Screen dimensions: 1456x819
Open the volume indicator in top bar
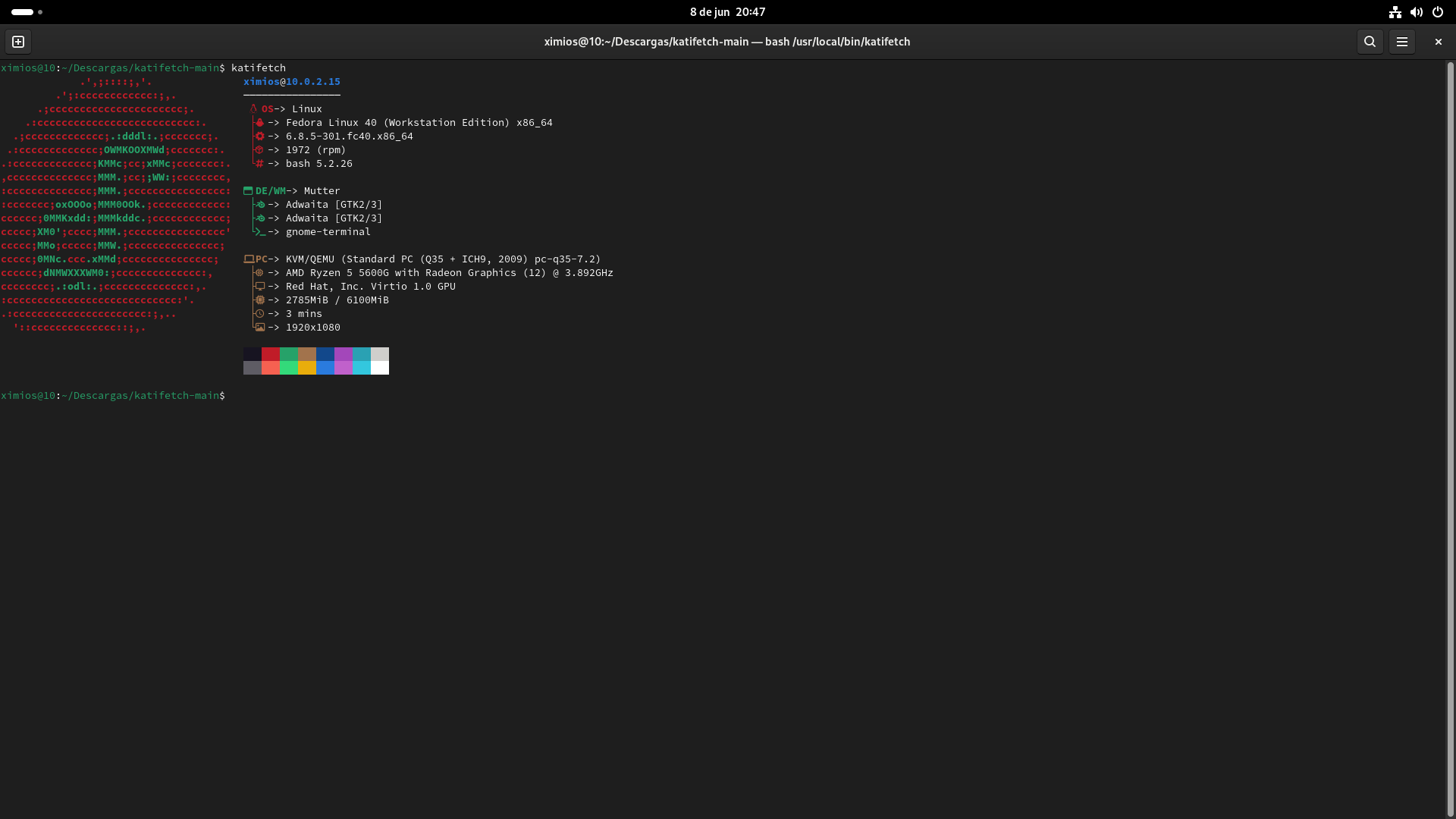tap(1416, 12)
